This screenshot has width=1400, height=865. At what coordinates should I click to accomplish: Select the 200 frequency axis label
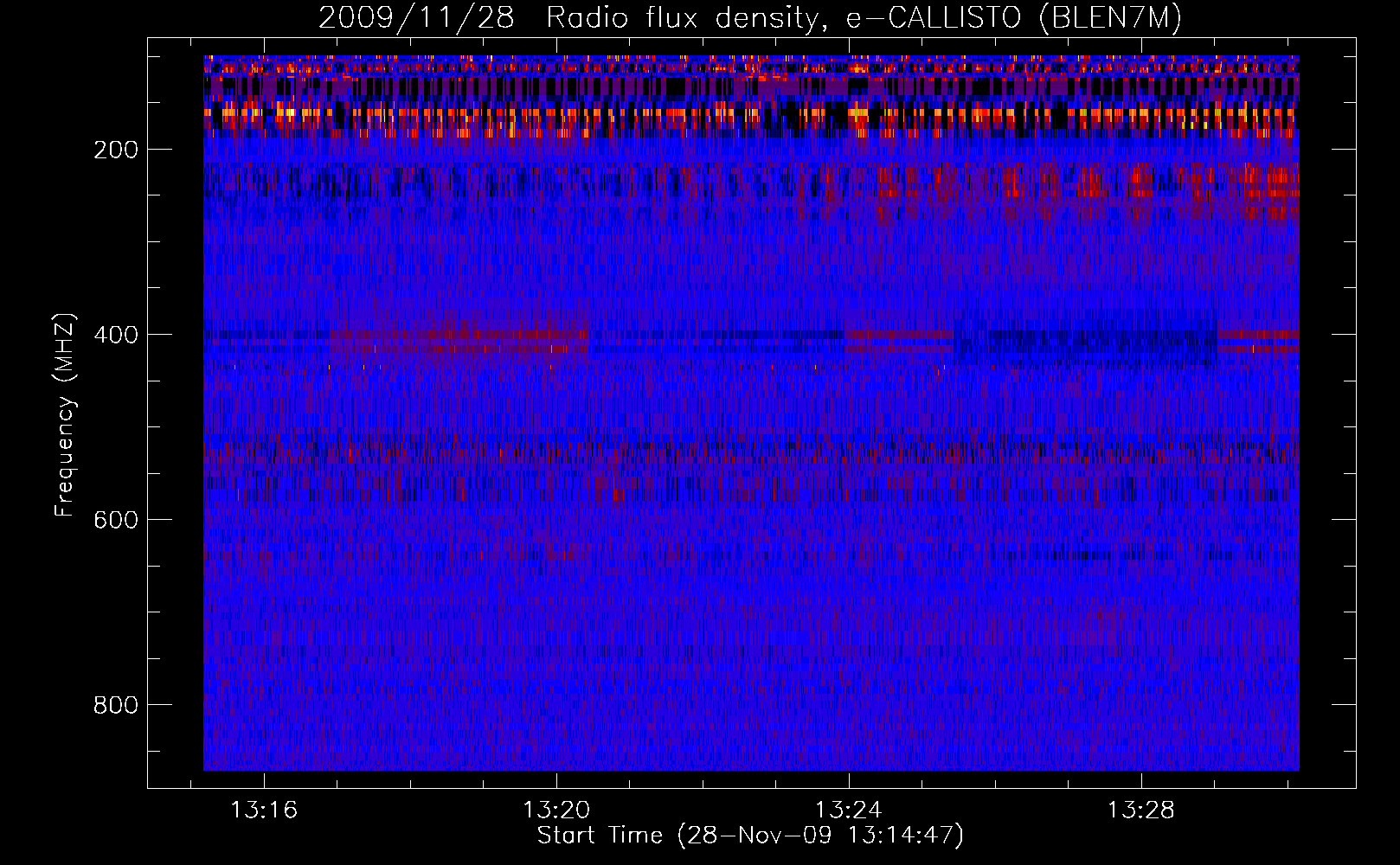tap(116, 150)
